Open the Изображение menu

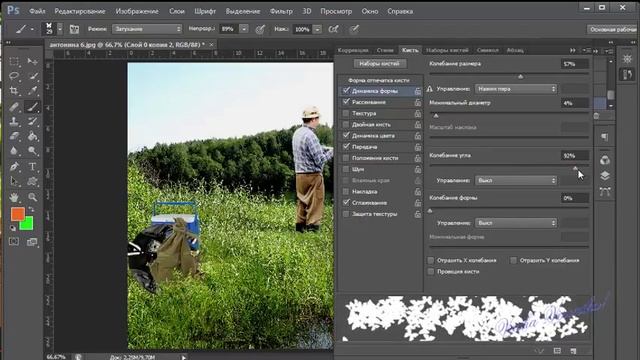point(137,11)
